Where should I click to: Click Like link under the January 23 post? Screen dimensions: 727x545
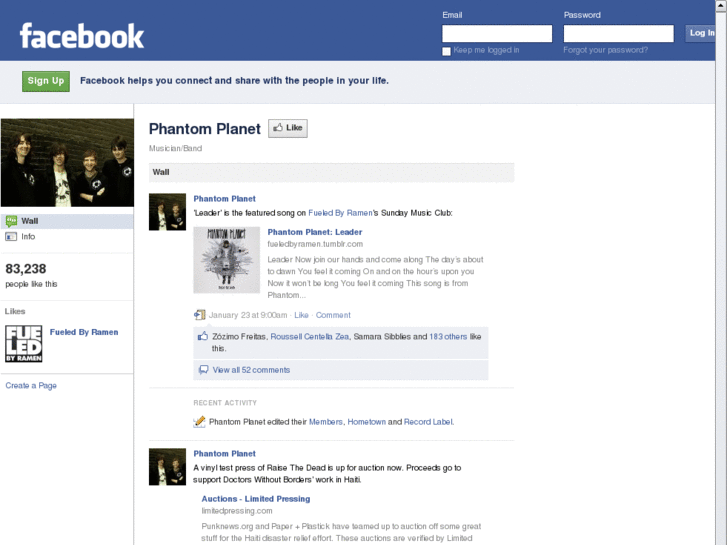pos(301,315)
